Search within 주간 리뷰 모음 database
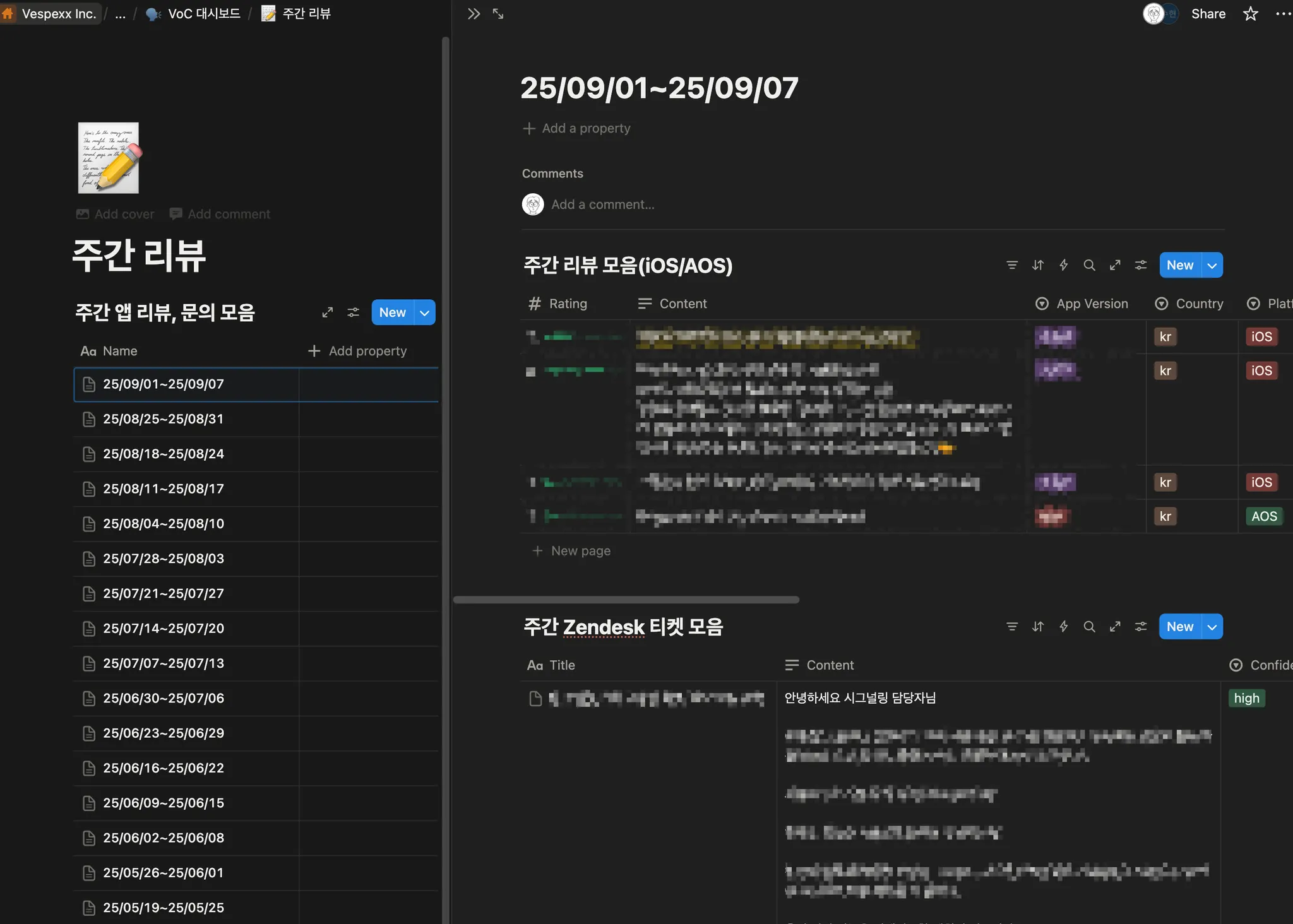 (1089, 265)
